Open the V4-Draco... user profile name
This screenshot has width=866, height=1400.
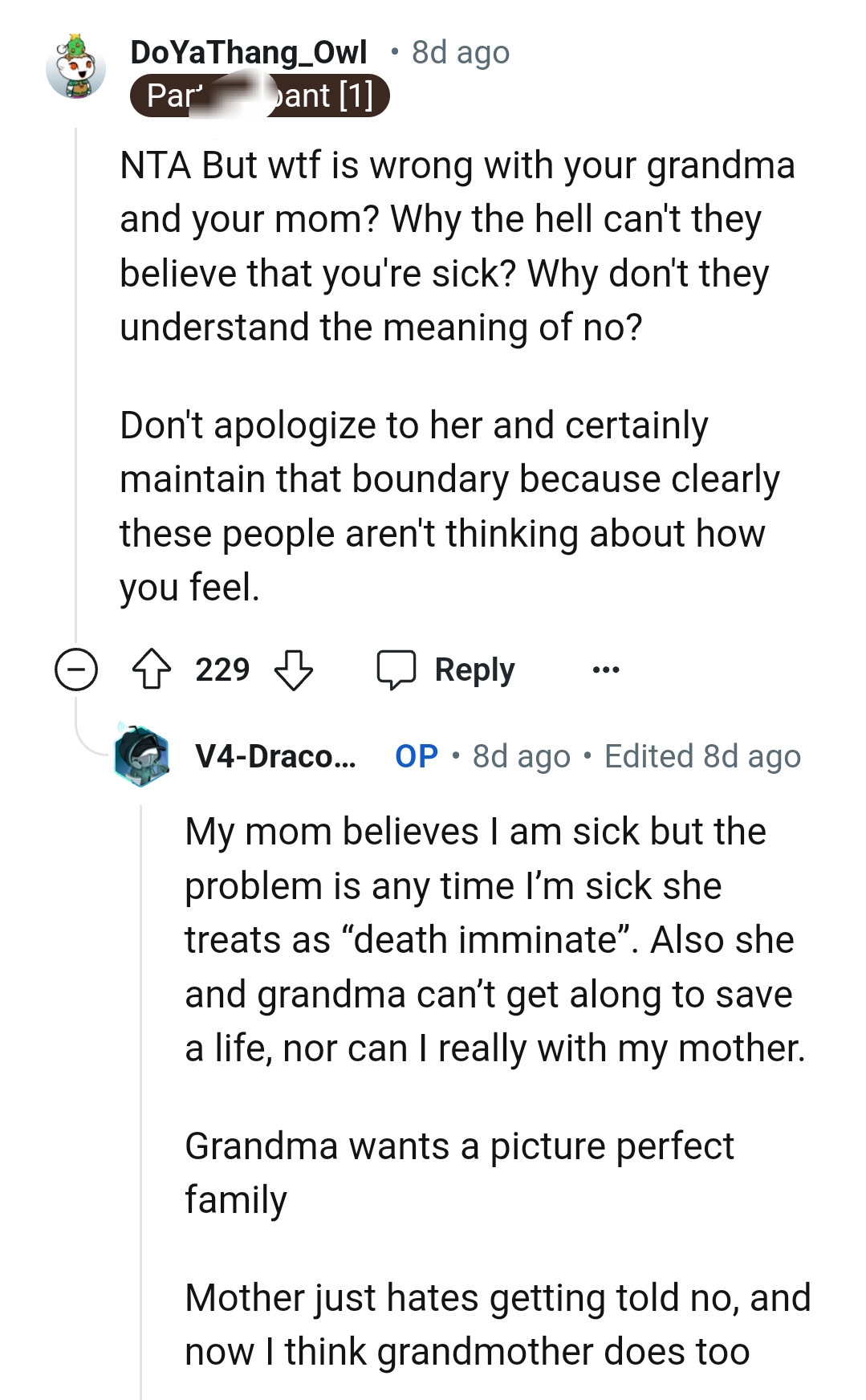coord(275,756)
